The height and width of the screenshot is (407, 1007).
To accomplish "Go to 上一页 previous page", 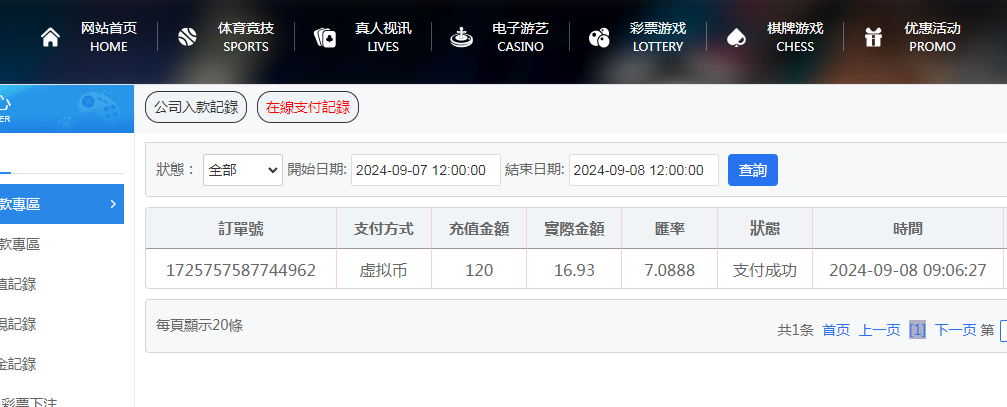I will pos(879,330).
